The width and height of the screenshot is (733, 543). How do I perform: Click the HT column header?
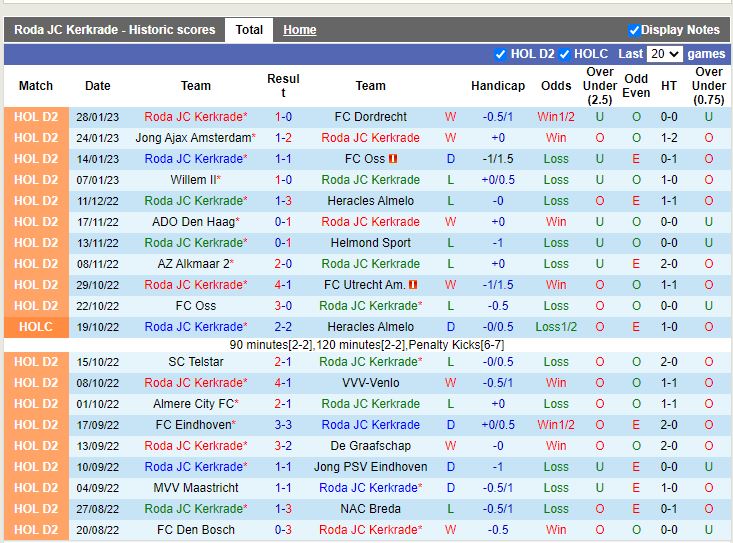pos(668,86)
